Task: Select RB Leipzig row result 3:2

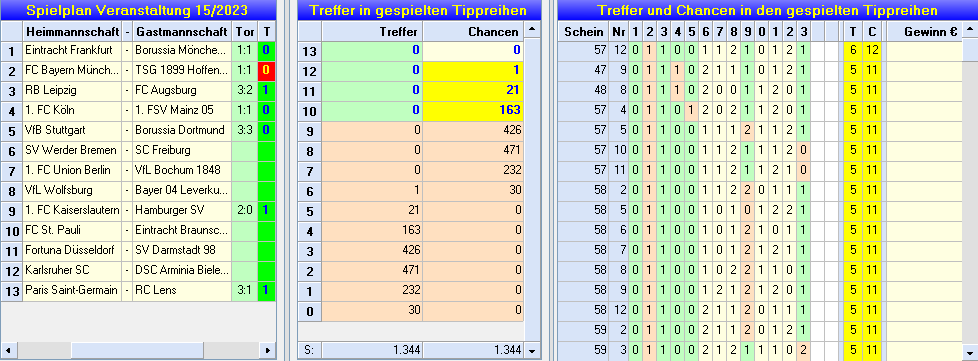Action: 244,90
